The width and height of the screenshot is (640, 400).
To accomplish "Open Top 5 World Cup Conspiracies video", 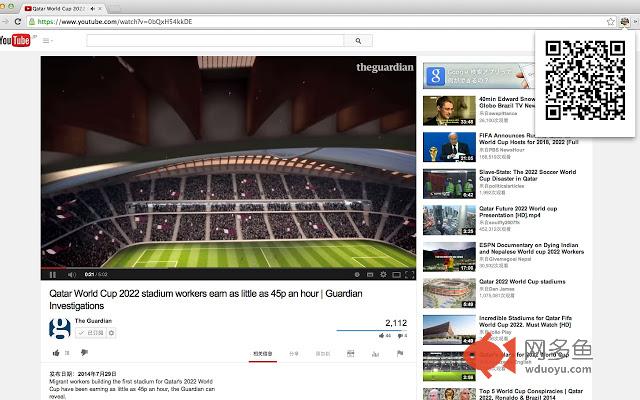I will tap(531, 394).
